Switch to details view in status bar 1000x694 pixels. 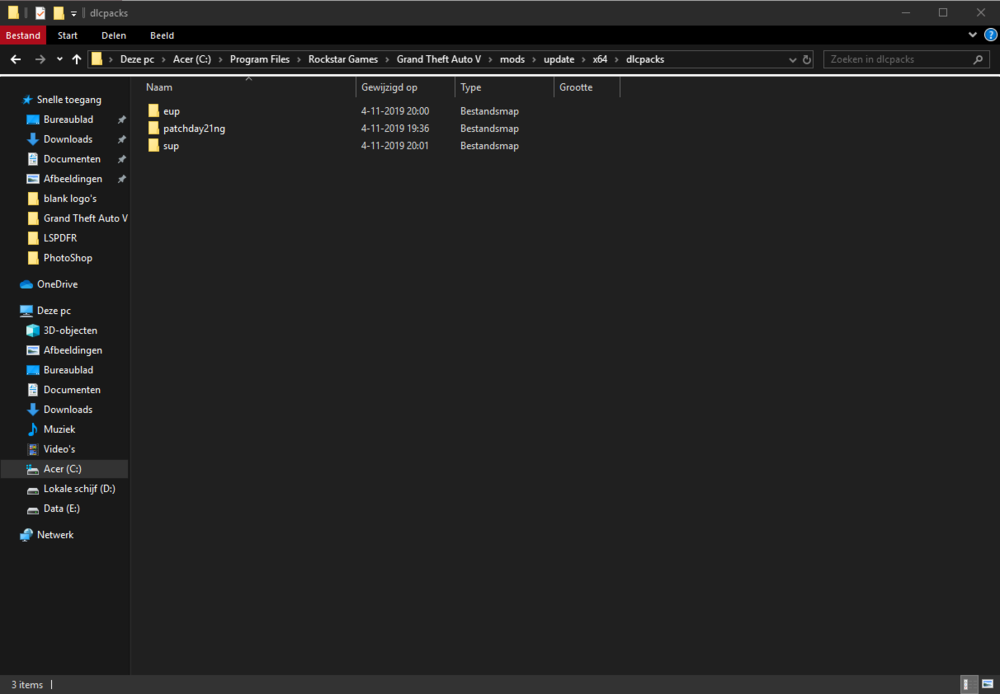tap(969, 684)
